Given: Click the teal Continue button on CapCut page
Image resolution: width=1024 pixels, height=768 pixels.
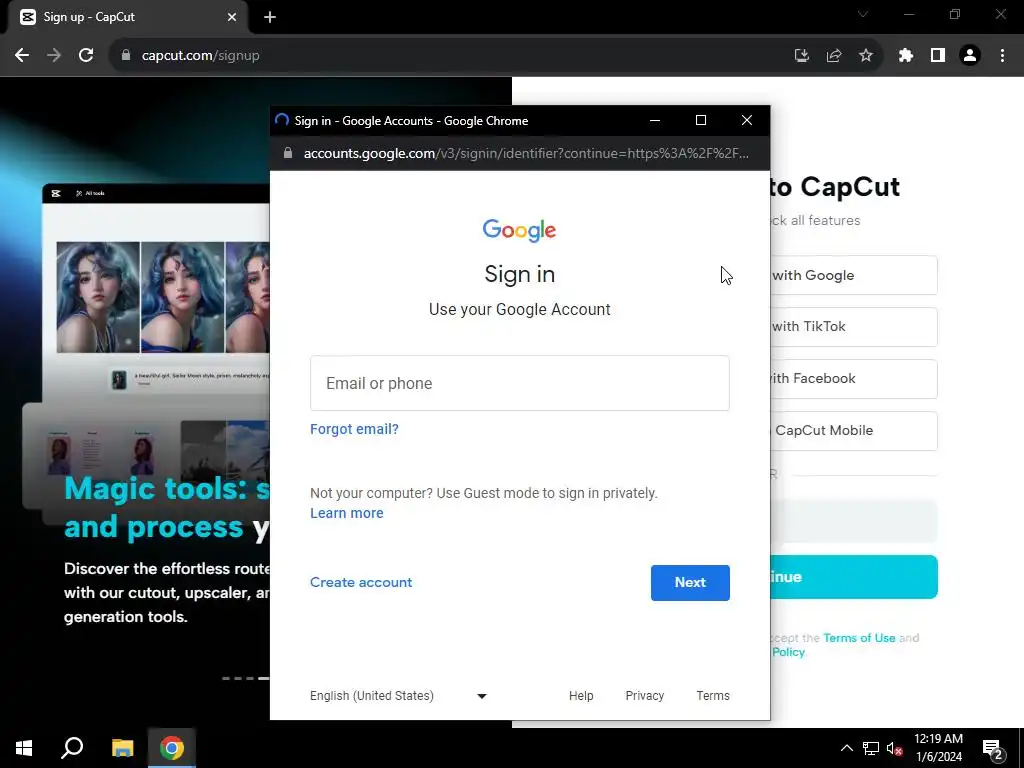Looking at the screenshot, I should pyautogui.click(x=854, y=577).
